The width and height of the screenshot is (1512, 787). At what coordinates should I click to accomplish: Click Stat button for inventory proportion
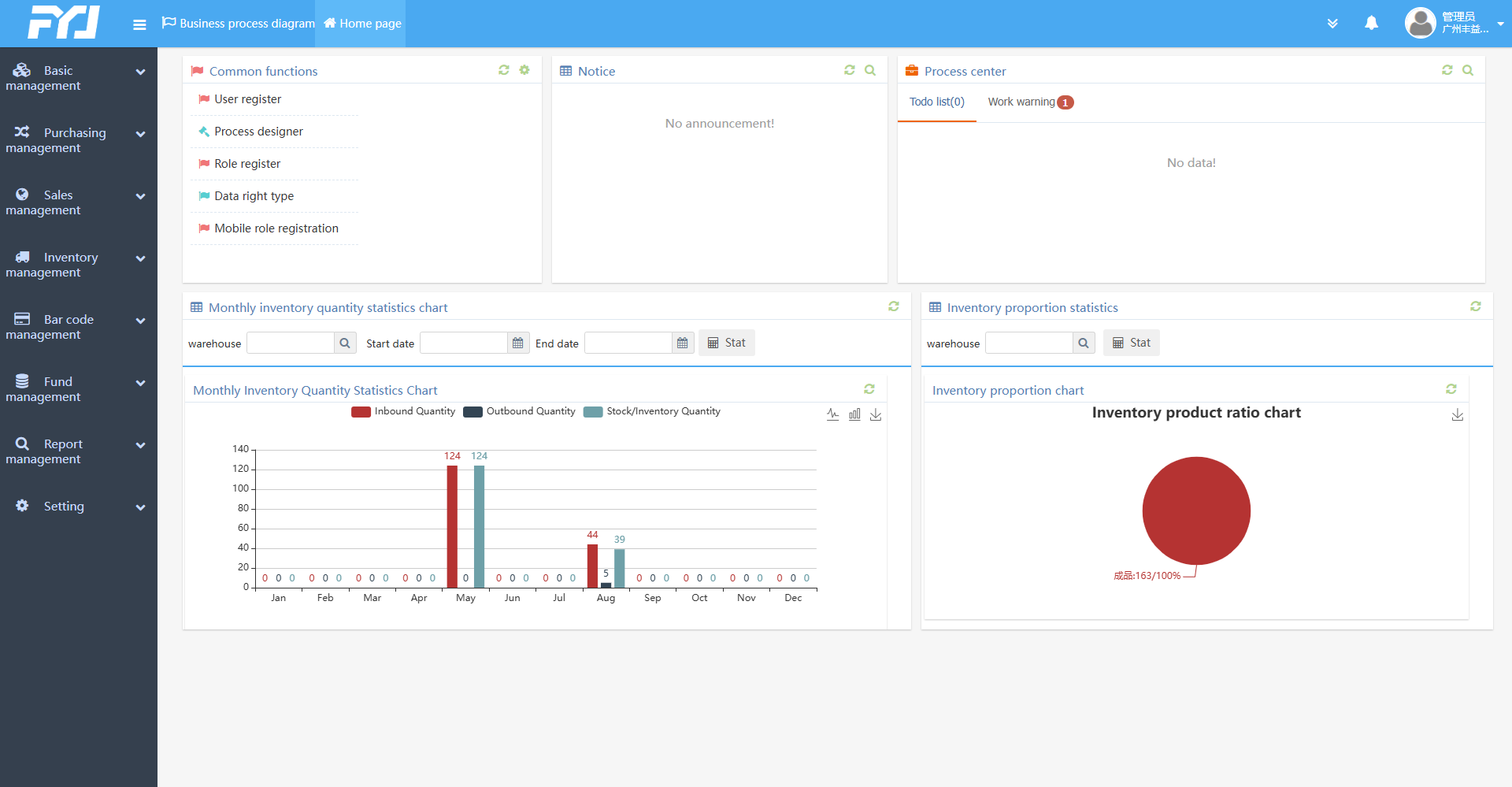pos(1132,343)
